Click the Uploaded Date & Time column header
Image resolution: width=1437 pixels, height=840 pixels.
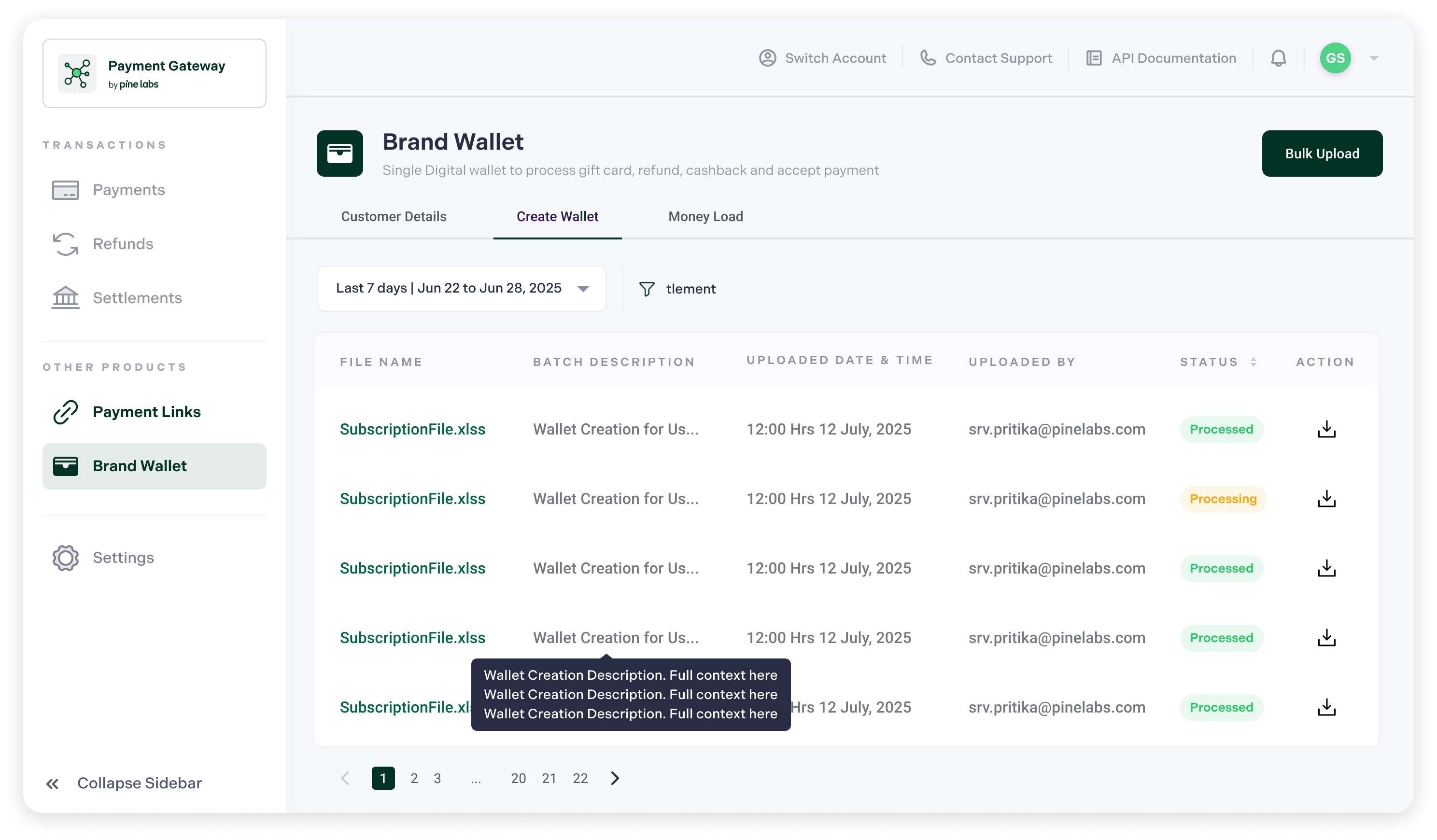pos(839,361)
